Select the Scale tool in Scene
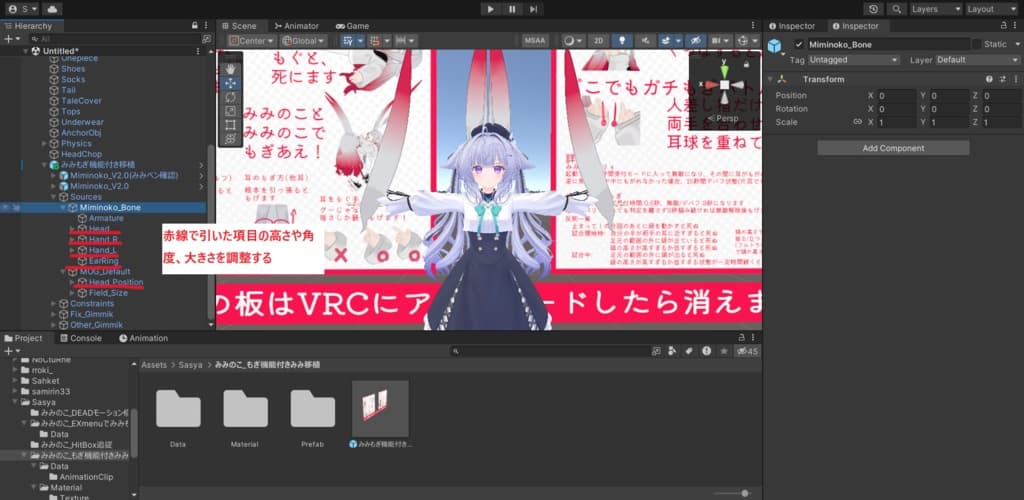The height and width of the screenshot is (500, 1024). pyautogui.click(x=230, y=111)
